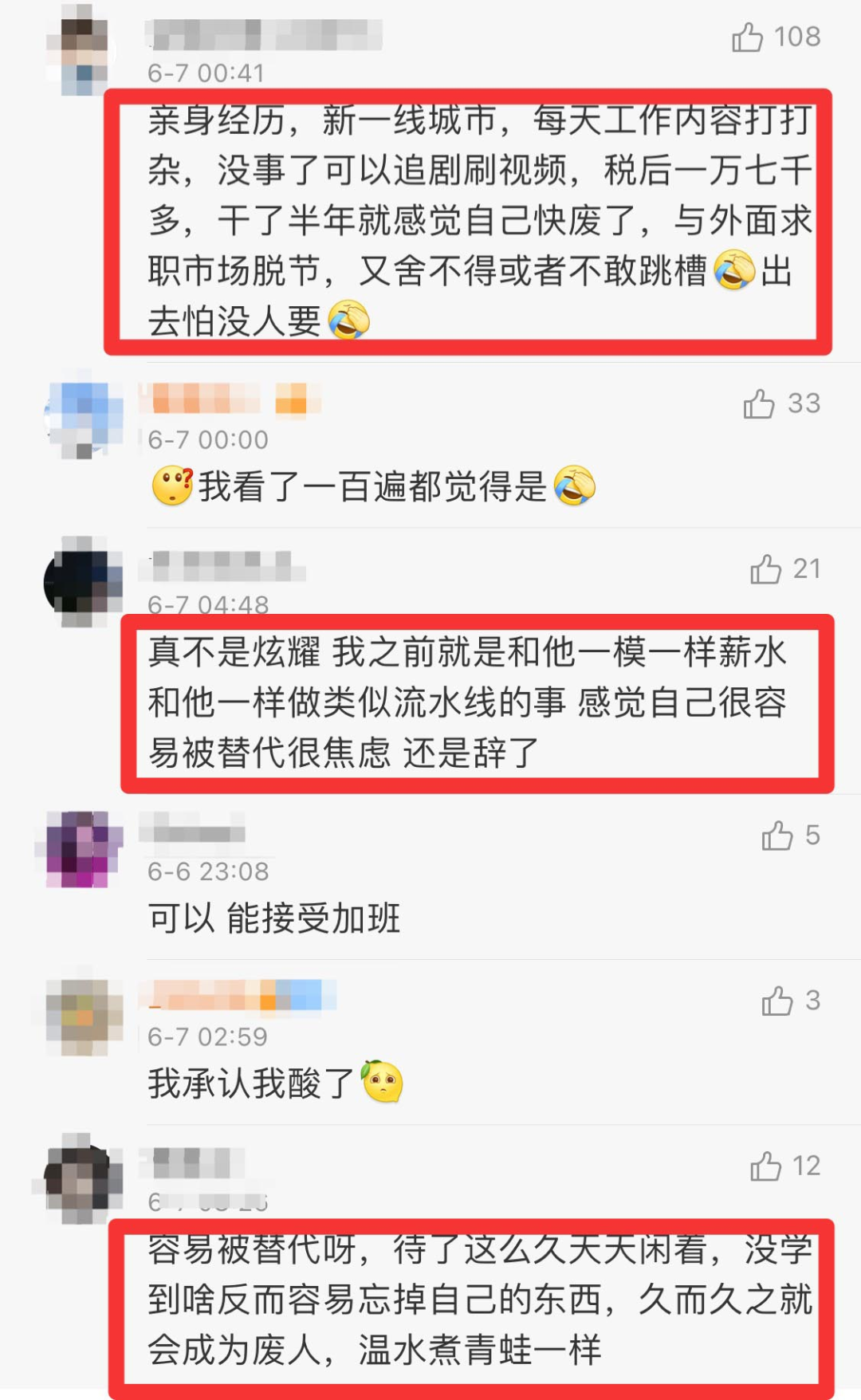861x1400 pixels.
Task: Open the comment starting with '真不是炫耀'
Action: pyautogui.click(x=467, y=702)
